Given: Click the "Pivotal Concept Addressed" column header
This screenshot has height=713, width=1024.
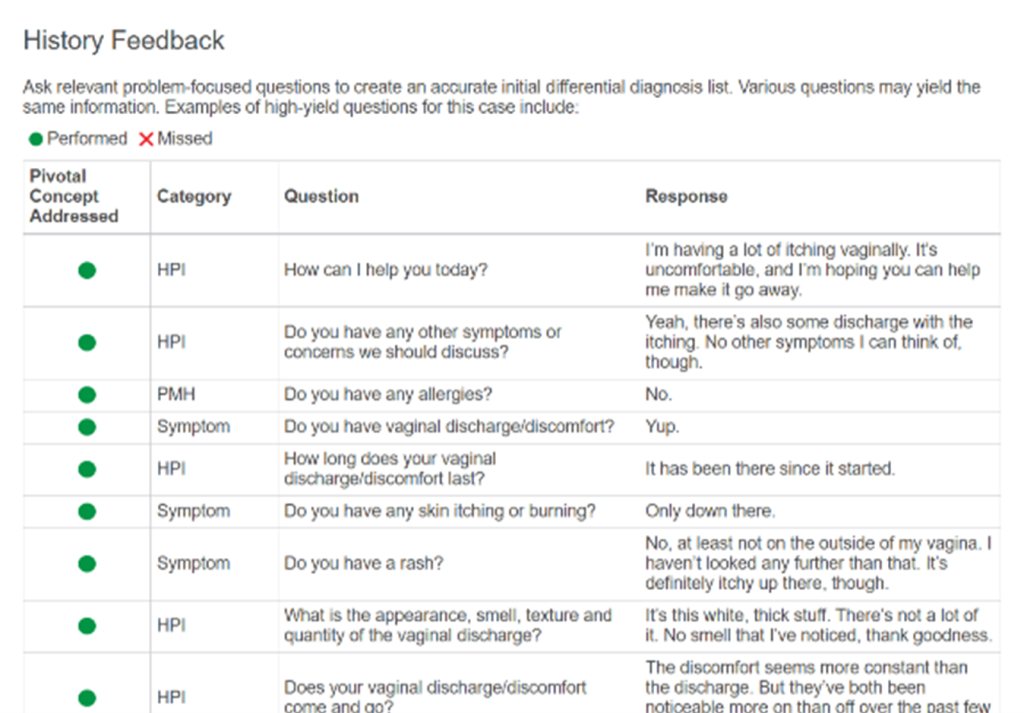Looking at the screenshot, I should tap(74, 196).
